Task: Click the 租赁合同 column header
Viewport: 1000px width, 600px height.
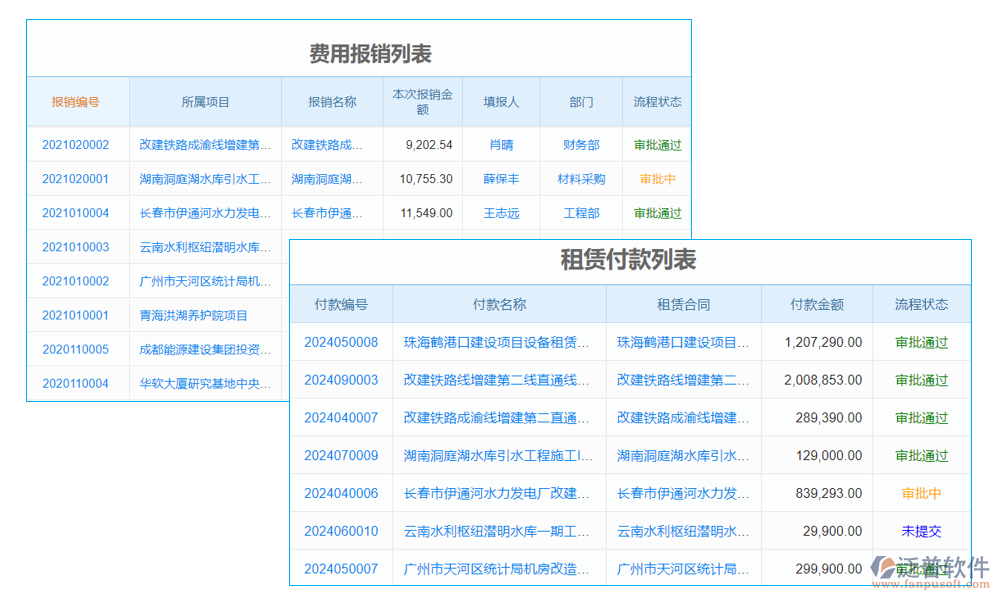Action: point(683,304)
